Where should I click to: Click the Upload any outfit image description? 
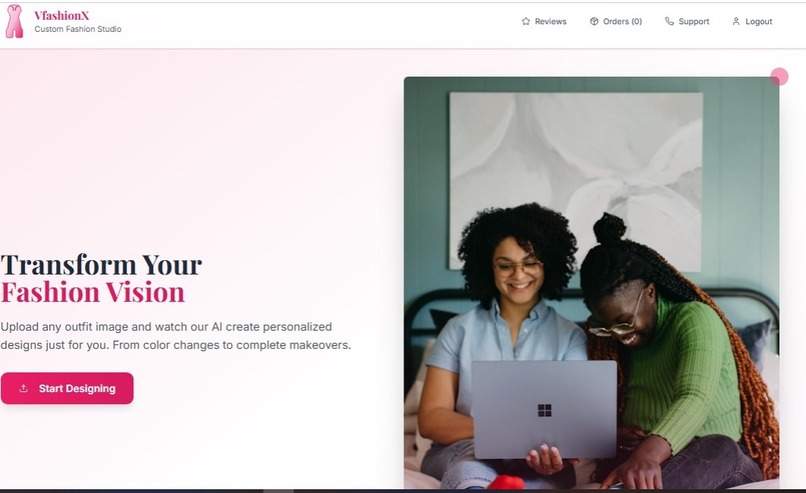176,336
